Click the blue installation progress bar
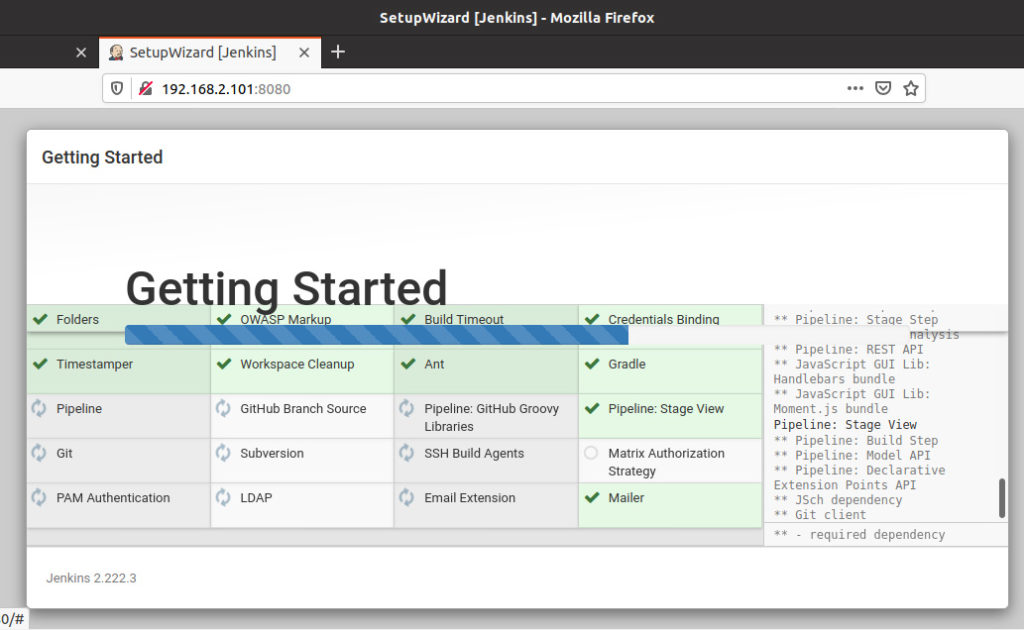Image resolution: width=1024 pixels, height=630 pixels. pyautogui.click(x=377, y=335)
